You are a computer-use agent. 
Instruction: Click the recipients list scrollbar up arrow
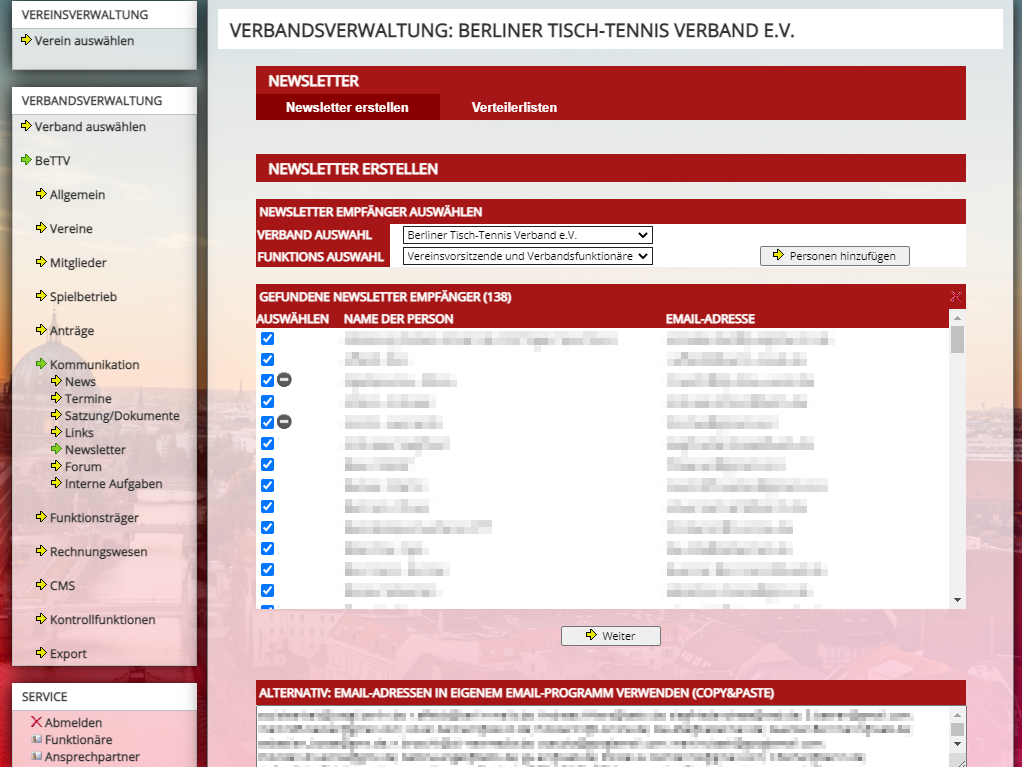(957, 318)
